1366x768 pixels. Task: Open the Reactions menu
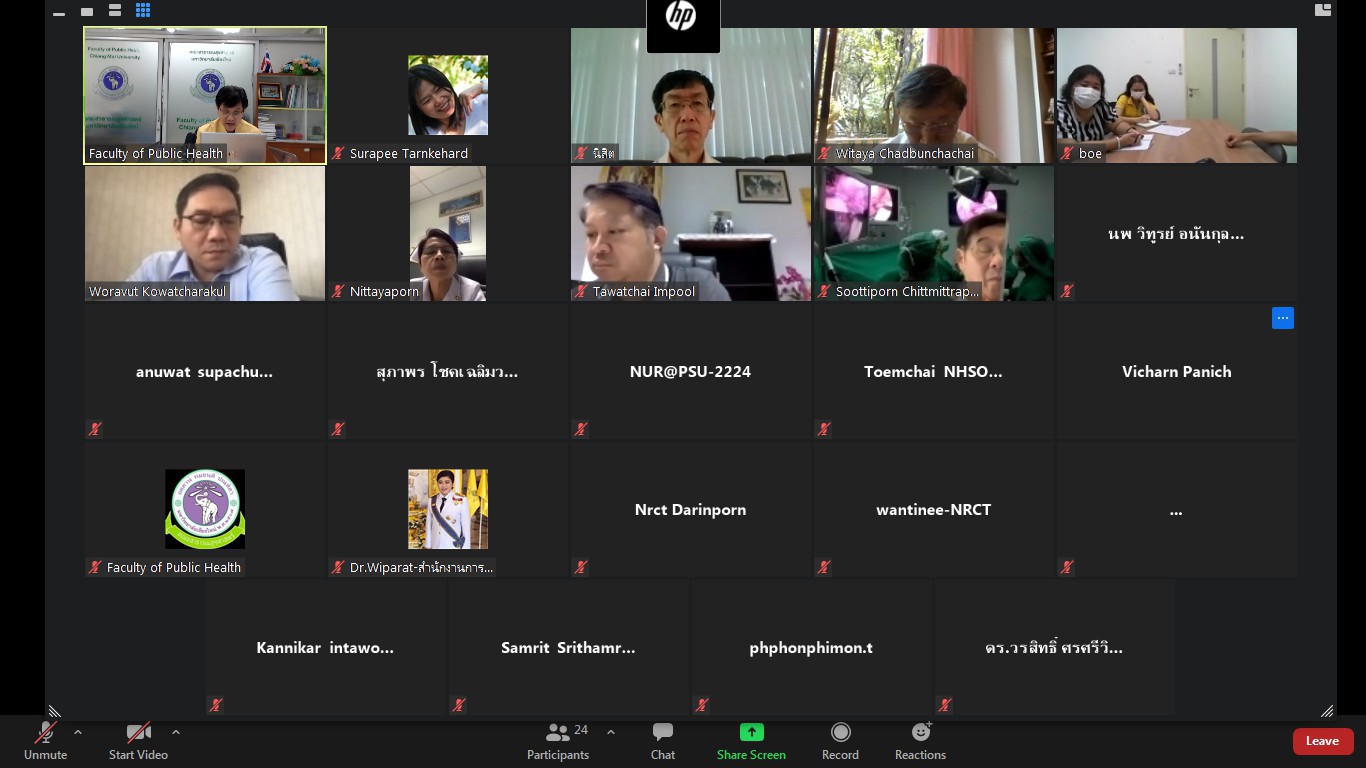pos(920,741)
